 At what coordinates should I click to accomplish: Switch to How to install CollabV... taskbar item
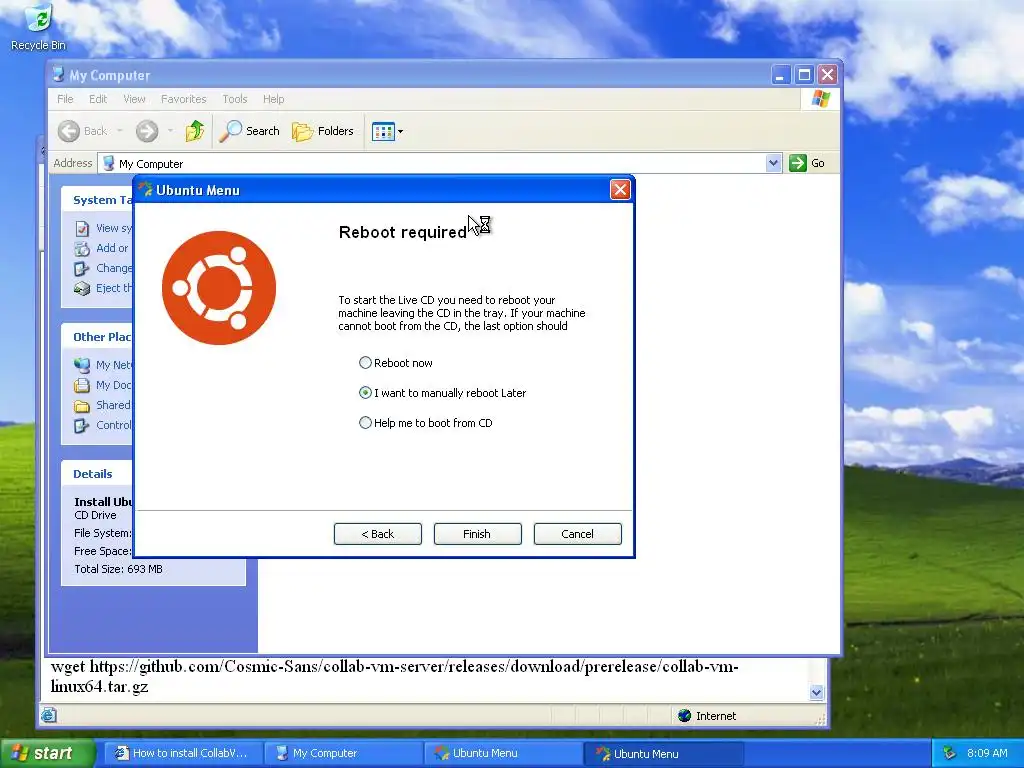coord(183,753)
